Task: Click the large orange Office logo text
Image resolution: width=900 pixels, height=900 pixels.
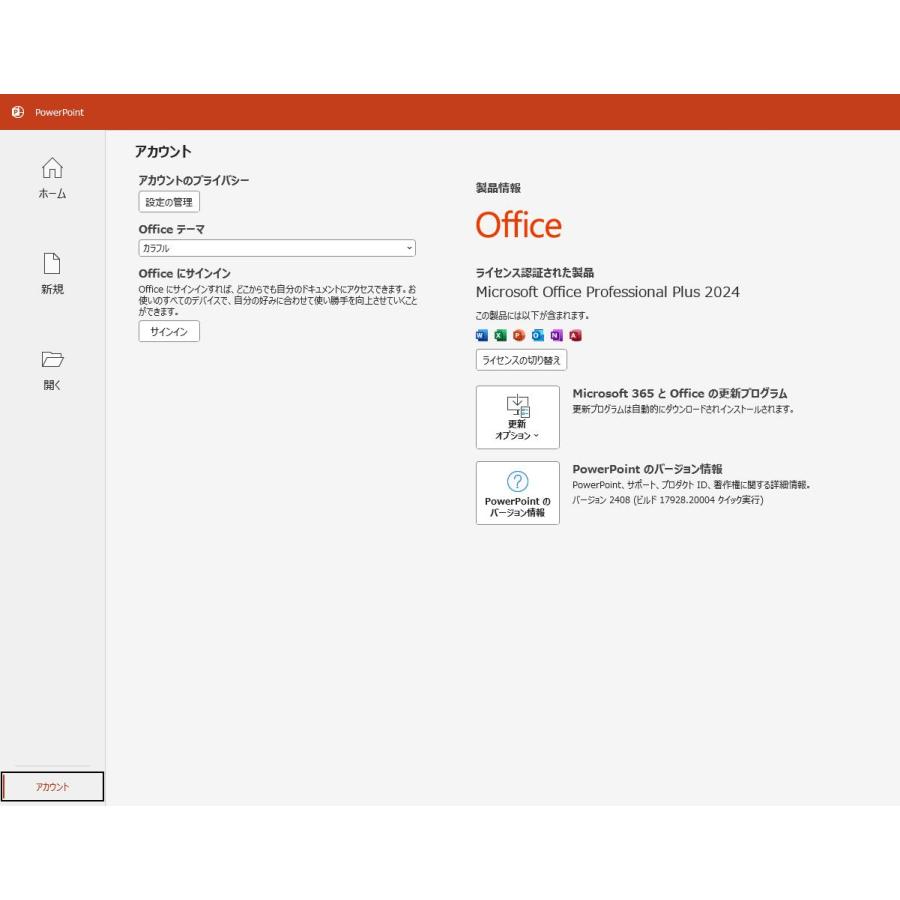Action: pyautogui.click(x=519, y=225)
